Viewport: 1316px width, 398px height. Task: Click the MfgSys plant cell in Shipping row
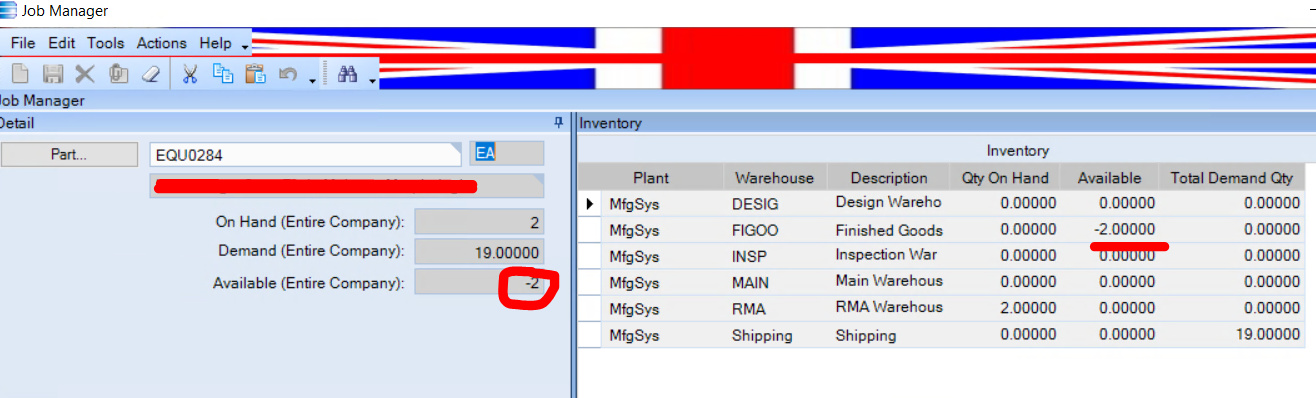[662, 335]
